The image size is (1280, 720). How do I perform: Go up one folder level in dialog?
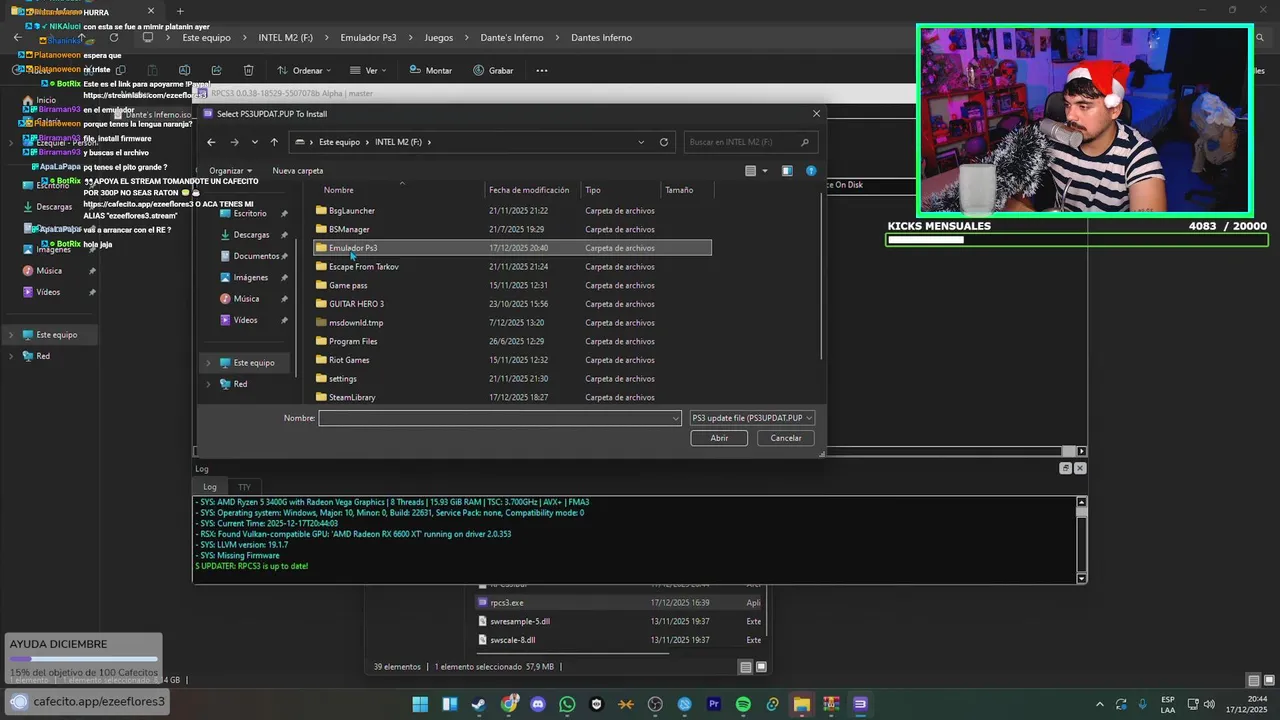274,142
